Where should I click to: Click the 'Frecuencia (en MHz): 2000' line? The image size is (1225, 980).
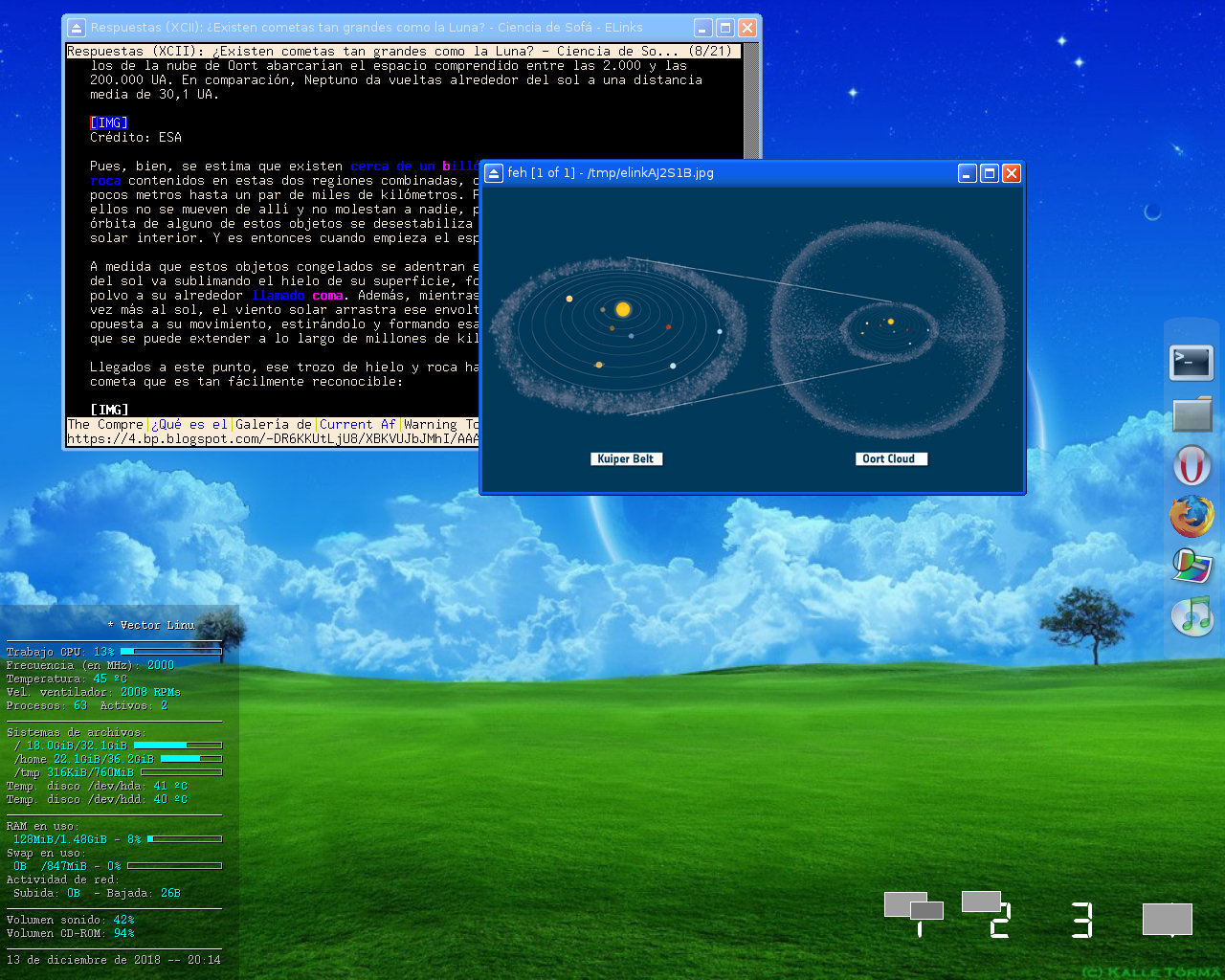91,665
